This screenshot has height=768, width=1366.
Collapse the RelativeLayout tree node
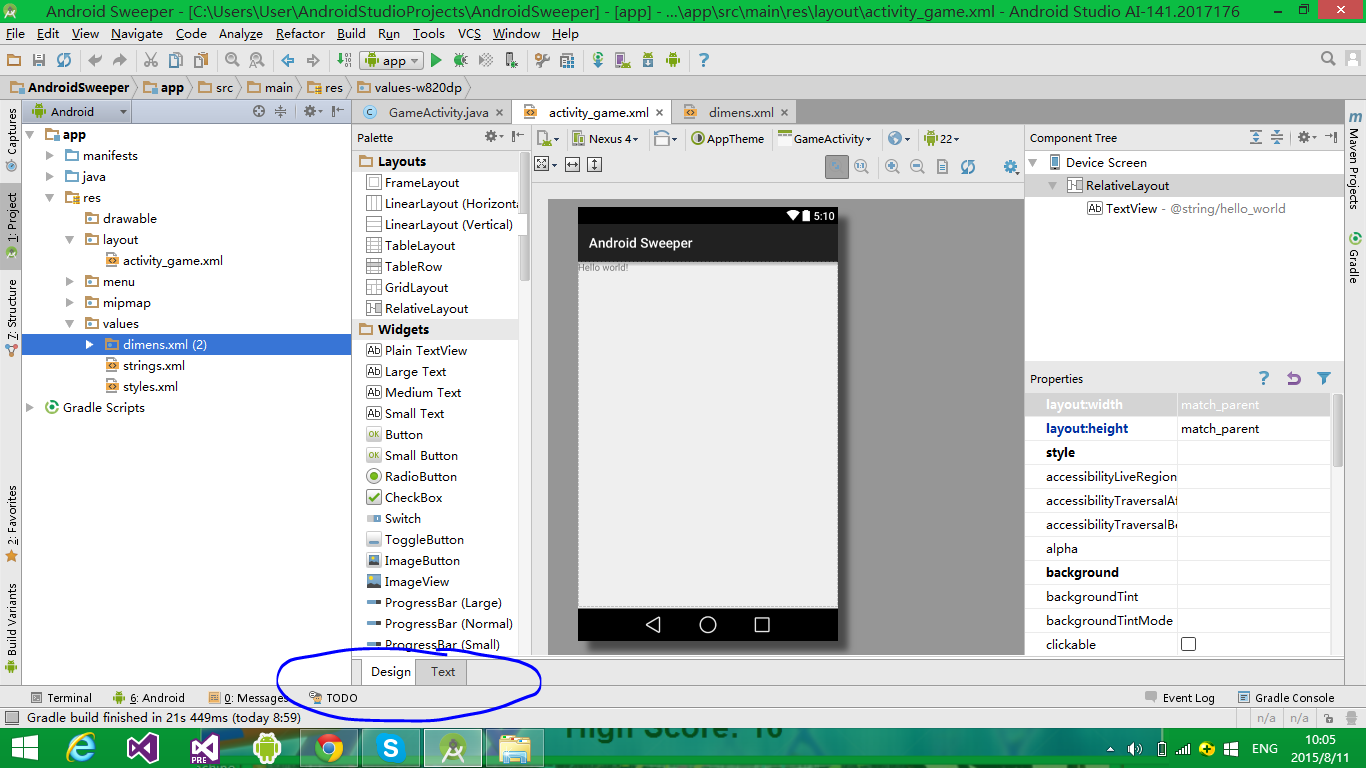click(1053, 186)
